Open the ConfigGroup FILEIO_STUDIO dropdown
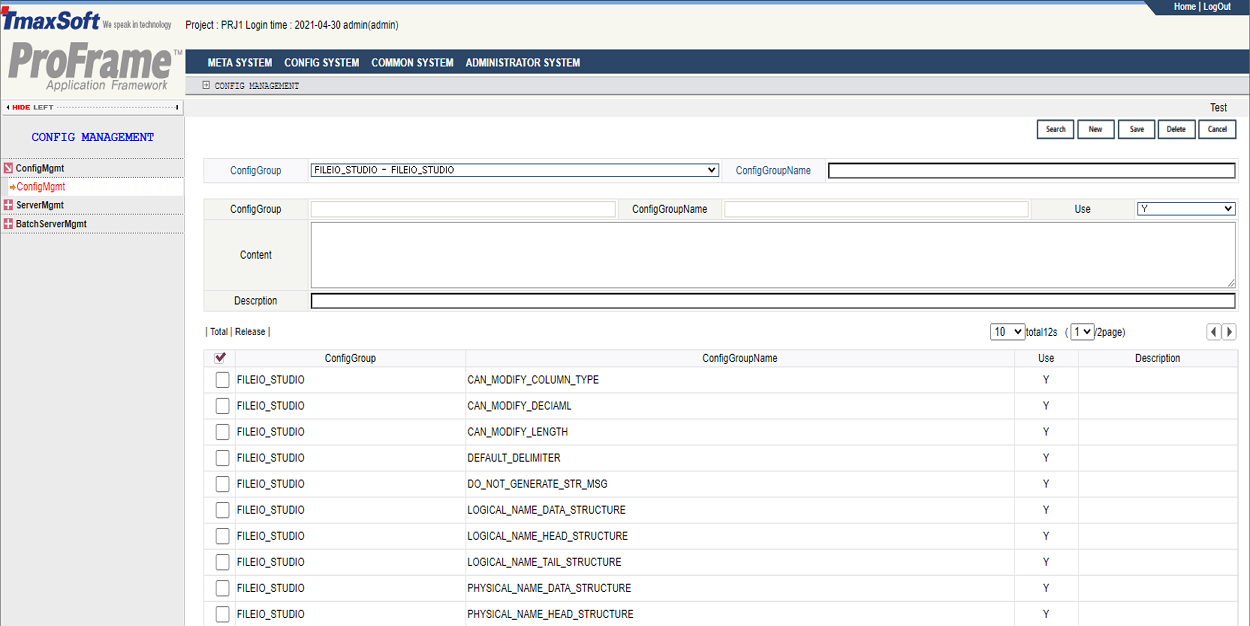The width and height of the screenshot is (1250, 626). click(514, 170)
